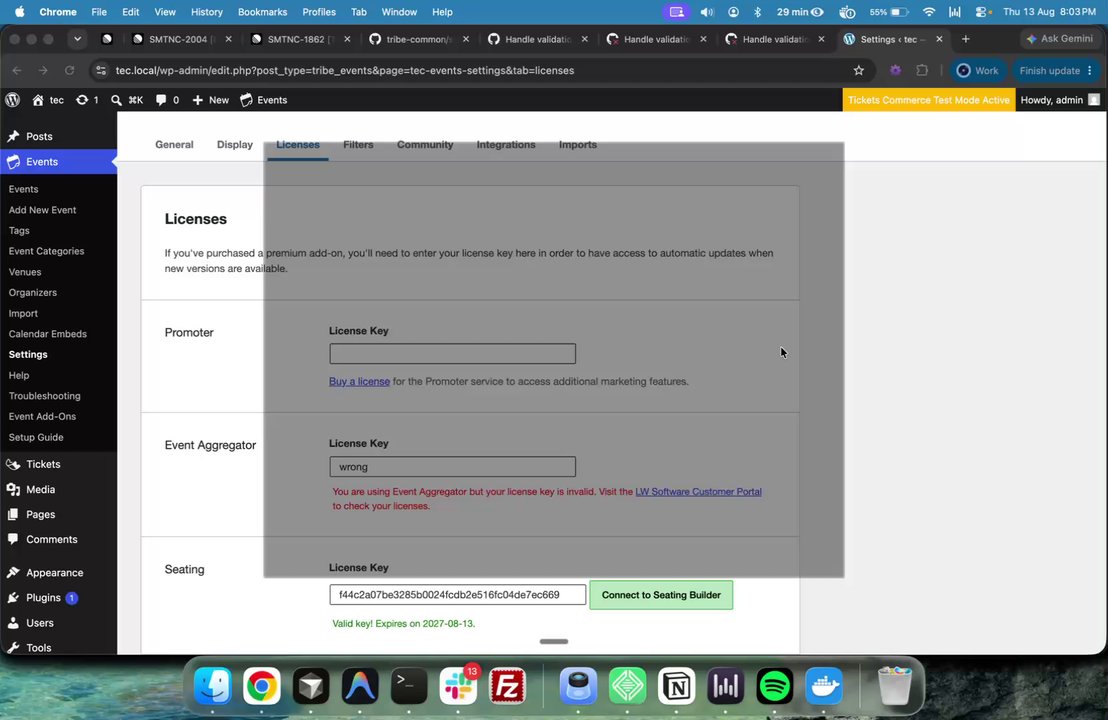Open Events in the admin bar
This screenshot has height=720, width=1108.
click(x=264, y=100)
